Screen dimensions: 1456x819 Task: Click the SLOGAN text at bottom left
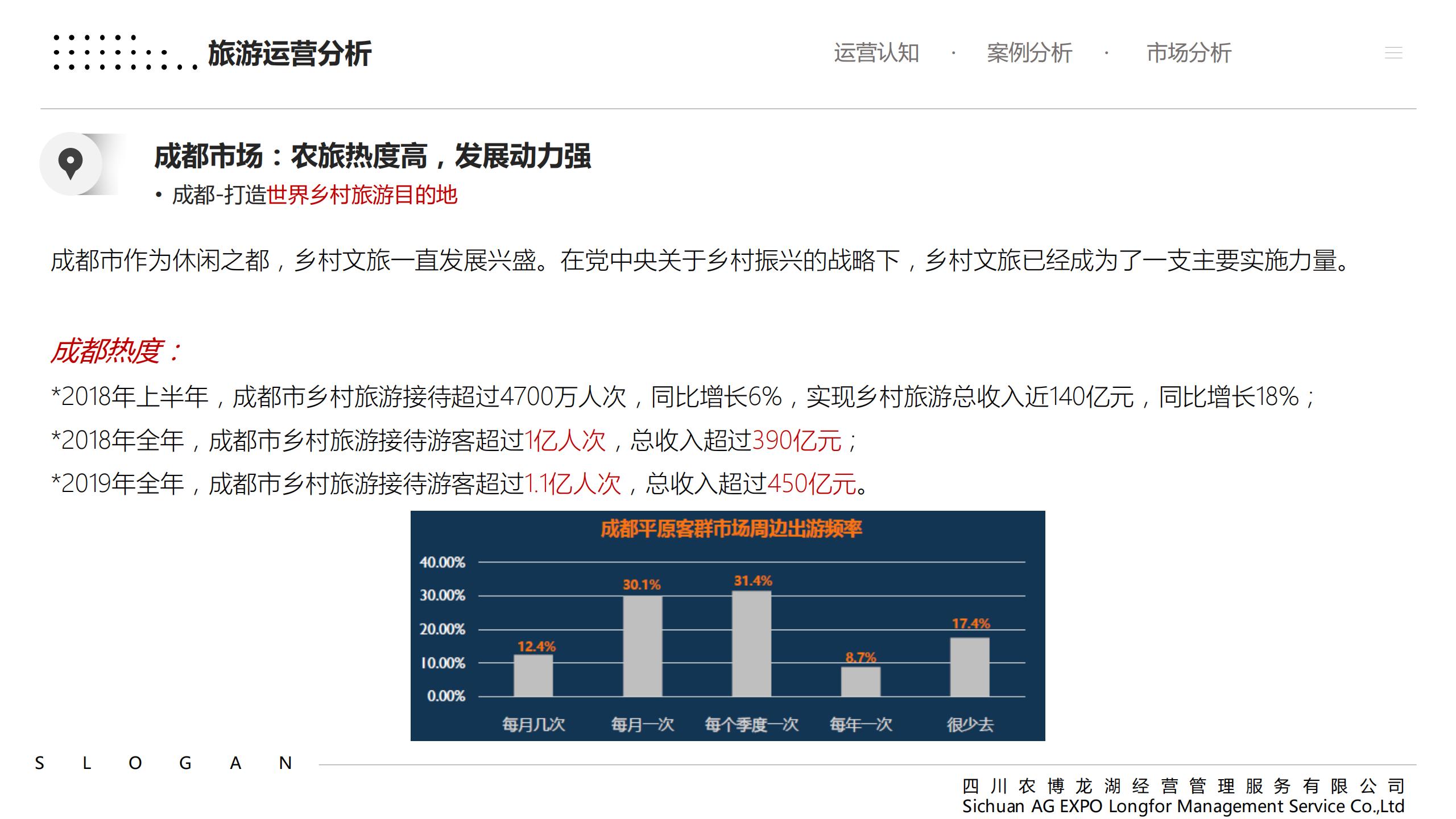163,763
